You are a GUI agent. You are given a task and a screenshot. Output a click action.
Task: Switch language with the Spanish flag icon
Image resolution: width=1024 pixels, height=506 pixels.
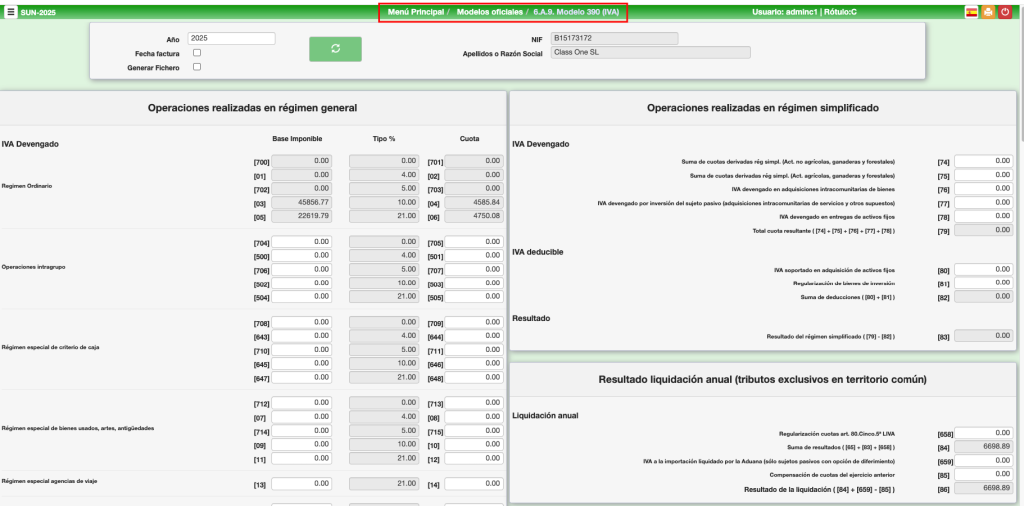(x=971, y=12)
